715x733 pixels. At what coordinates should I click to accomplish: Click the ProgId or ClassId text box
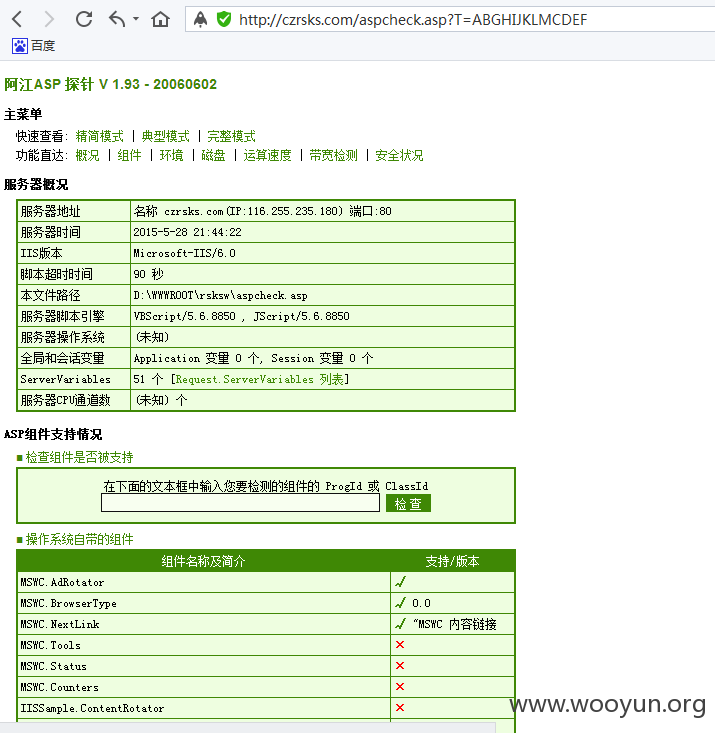tap(240, 503)
